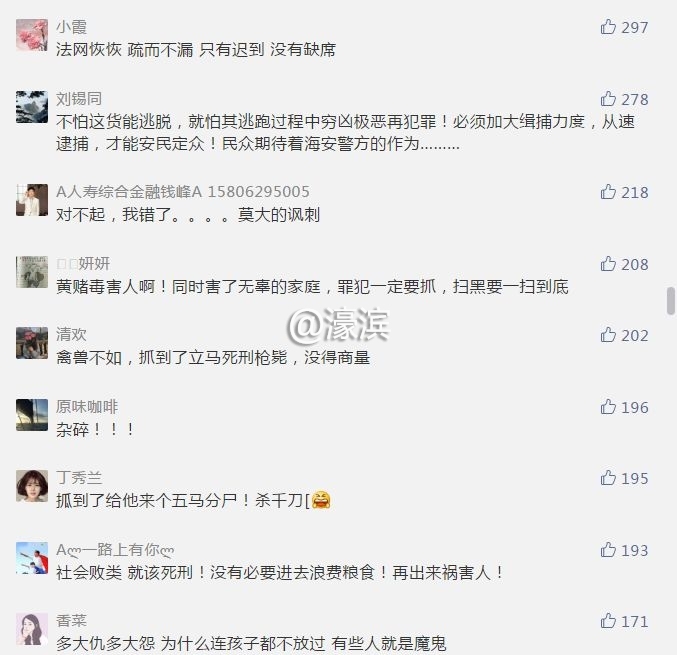Like 小霞's comment with 297 likes
The height and width of the screenshot is (655, 677).
(x=608, y=27)
